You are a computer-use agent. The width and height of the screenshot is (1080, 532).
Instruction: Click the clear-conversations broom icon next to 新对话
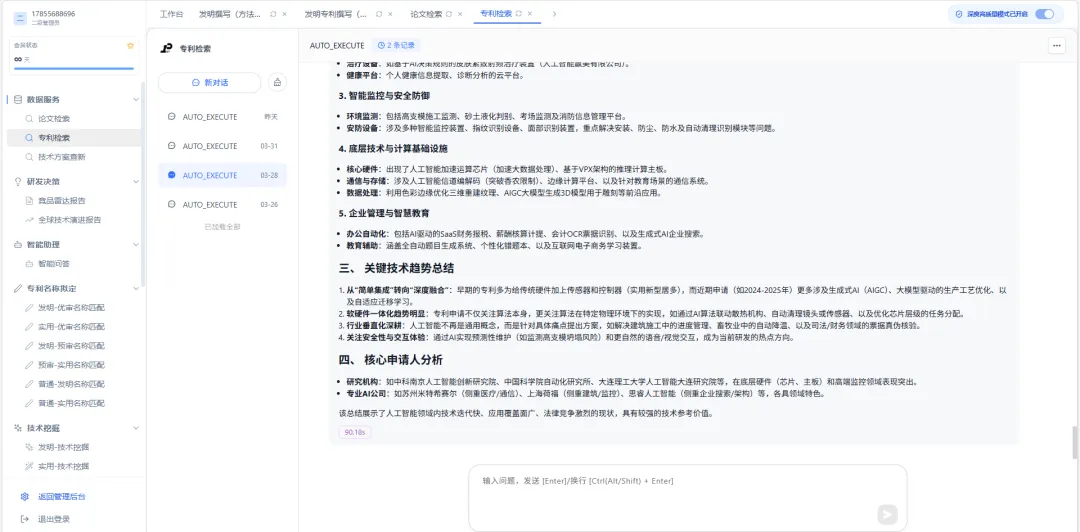click(277, 83)
